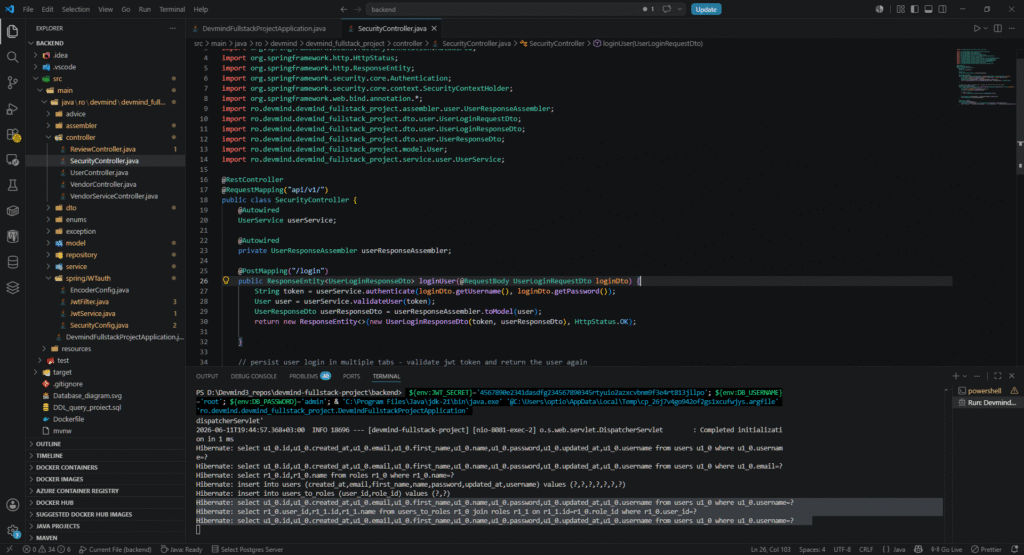Image resolution: width=1024 pixels, height=555 pixels.
Task: Open the Testing beaker icon
Action: point(12,185)
